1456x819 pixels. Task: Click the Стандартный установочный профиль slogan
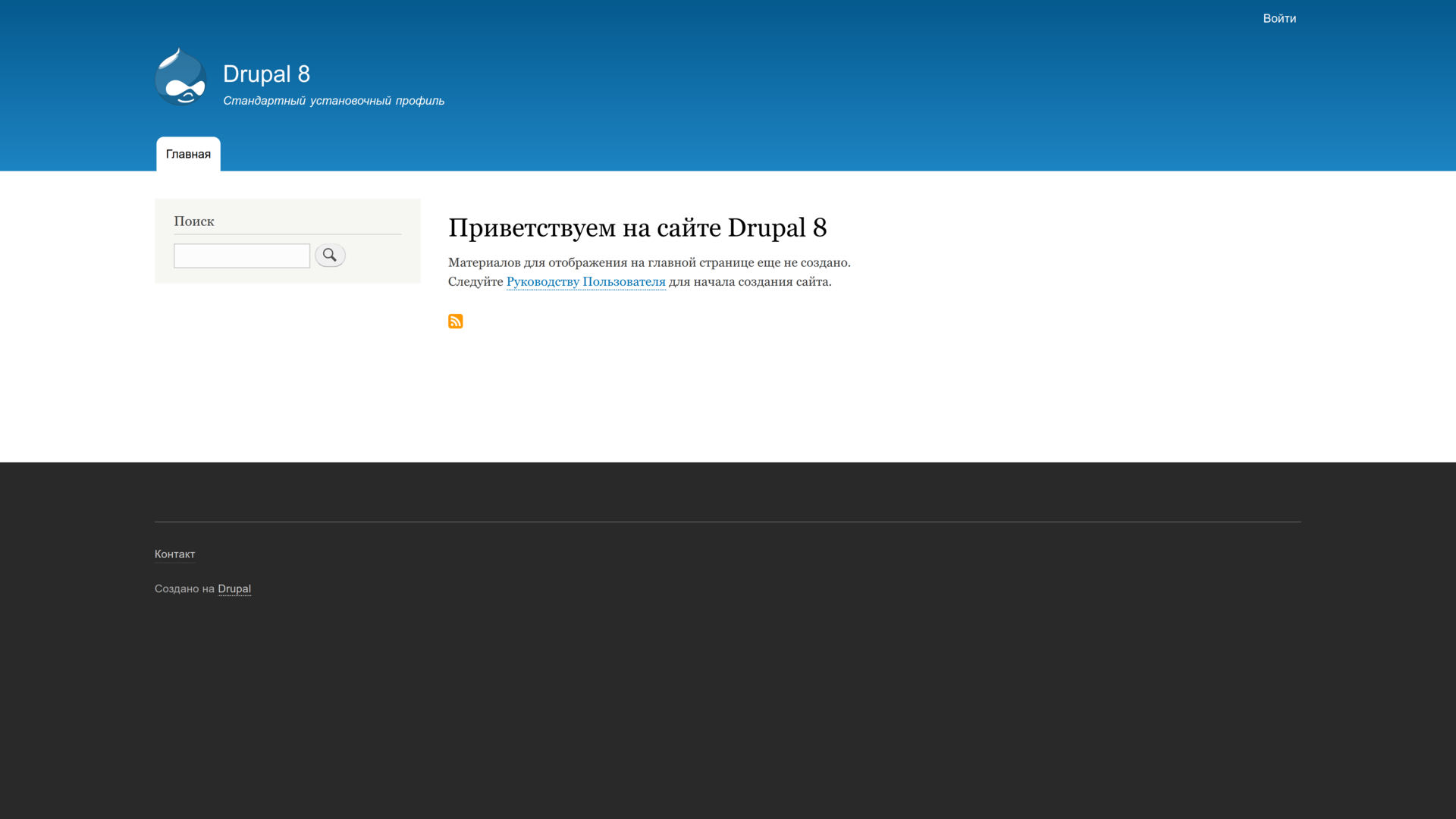334,101
